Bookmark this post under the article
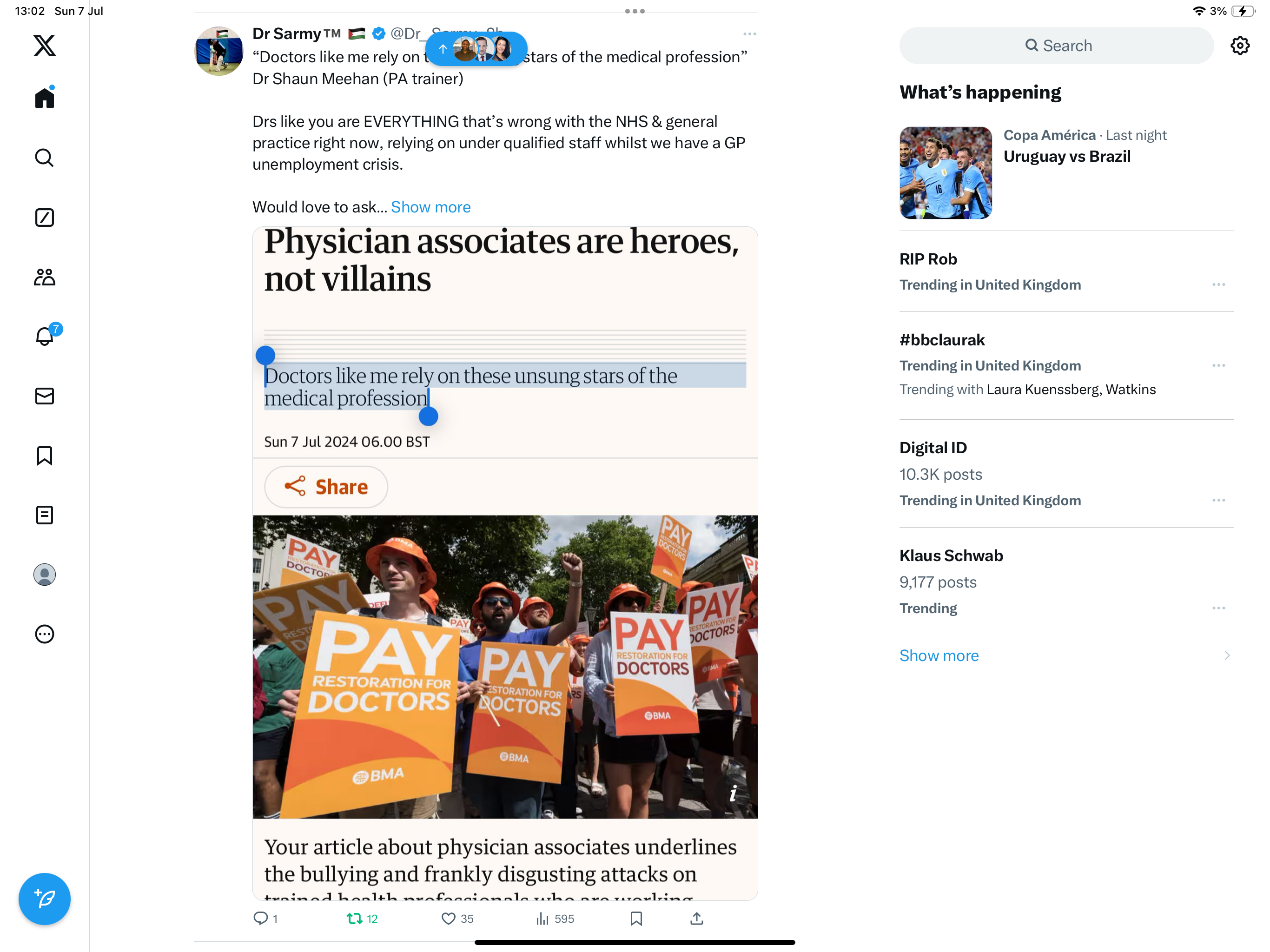 coord(636,919)
